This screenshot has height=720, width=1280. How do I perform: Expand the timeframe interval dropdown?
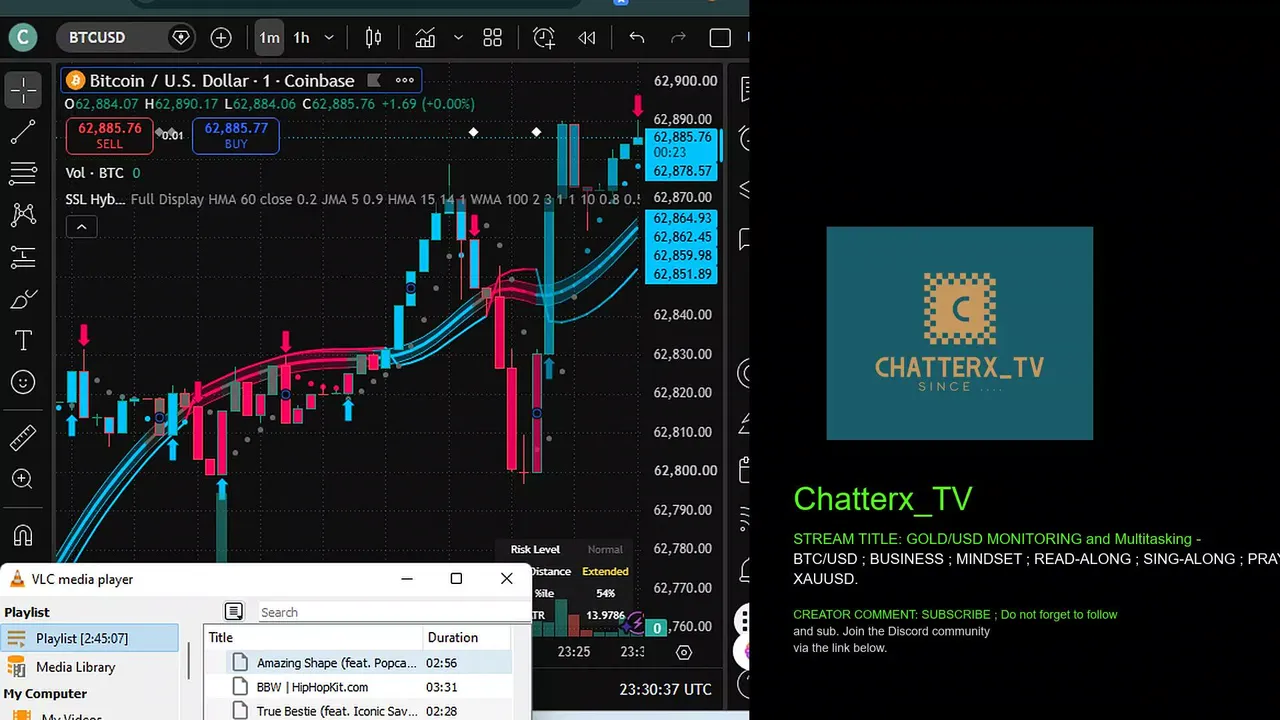[329, 38]
